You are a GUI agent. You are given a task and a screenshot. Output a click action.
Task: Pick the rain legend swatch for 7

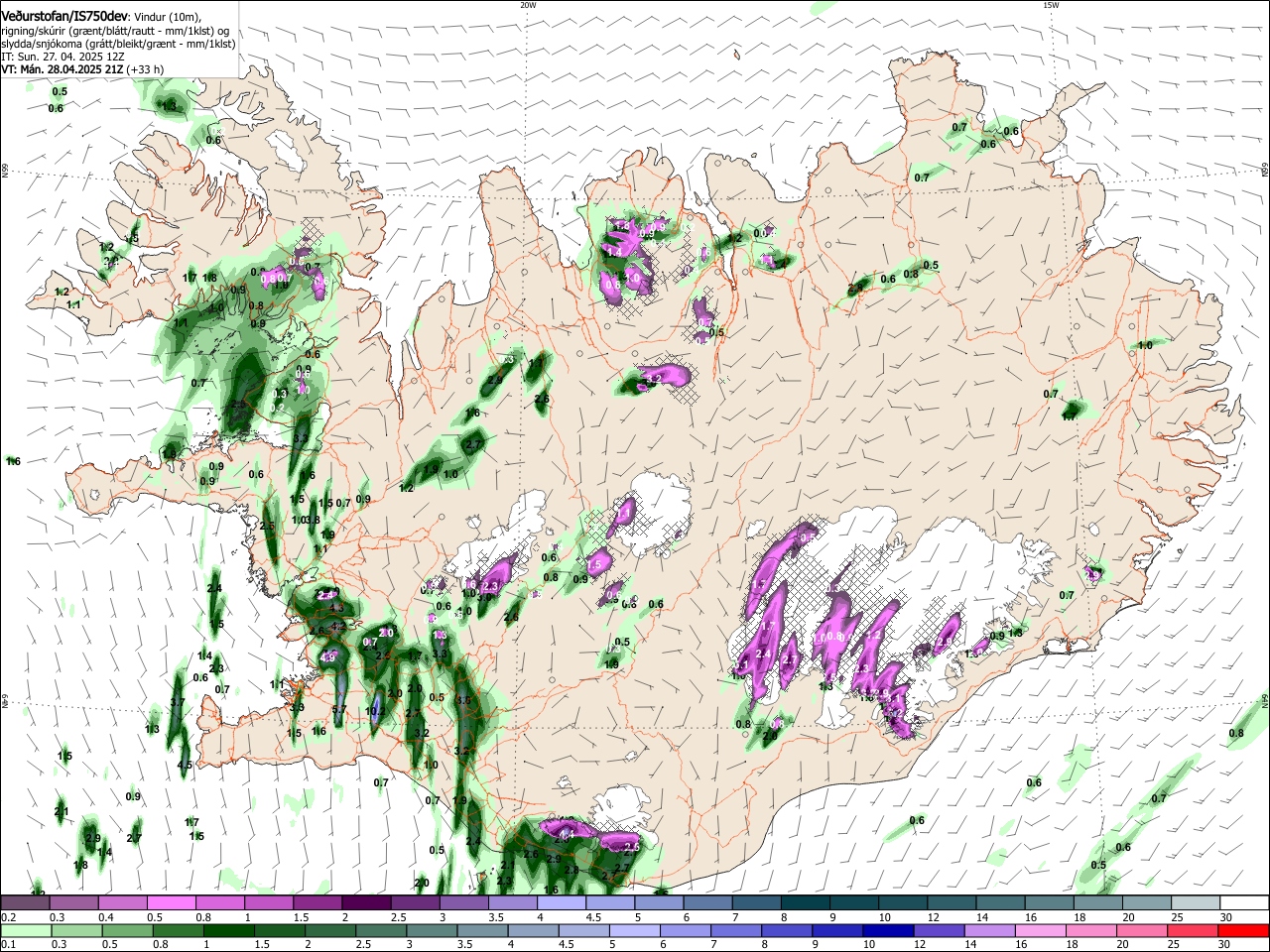736,930
